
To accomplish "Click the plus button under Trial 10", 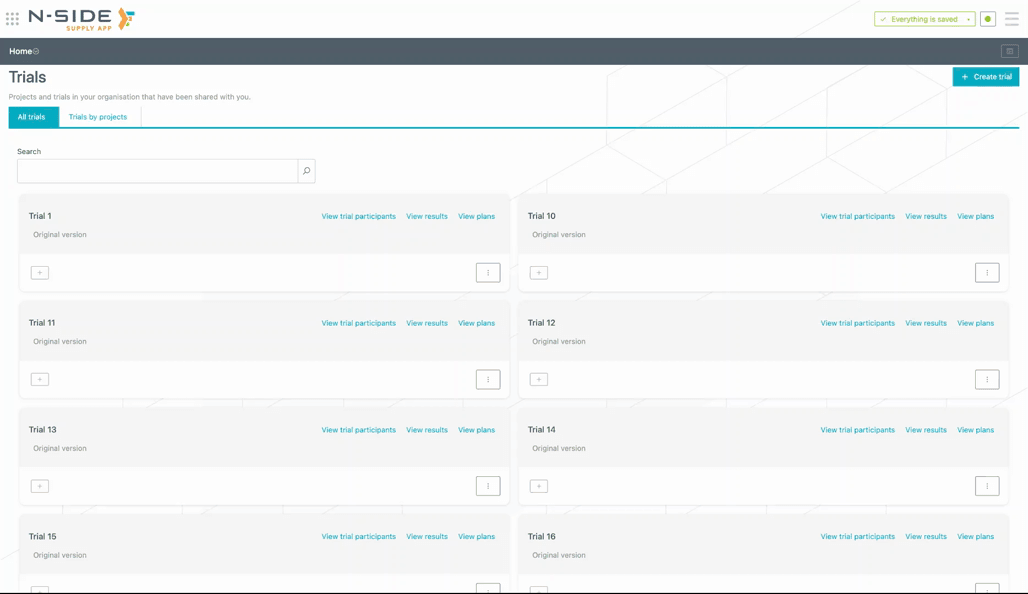I will tap(539, 273).
